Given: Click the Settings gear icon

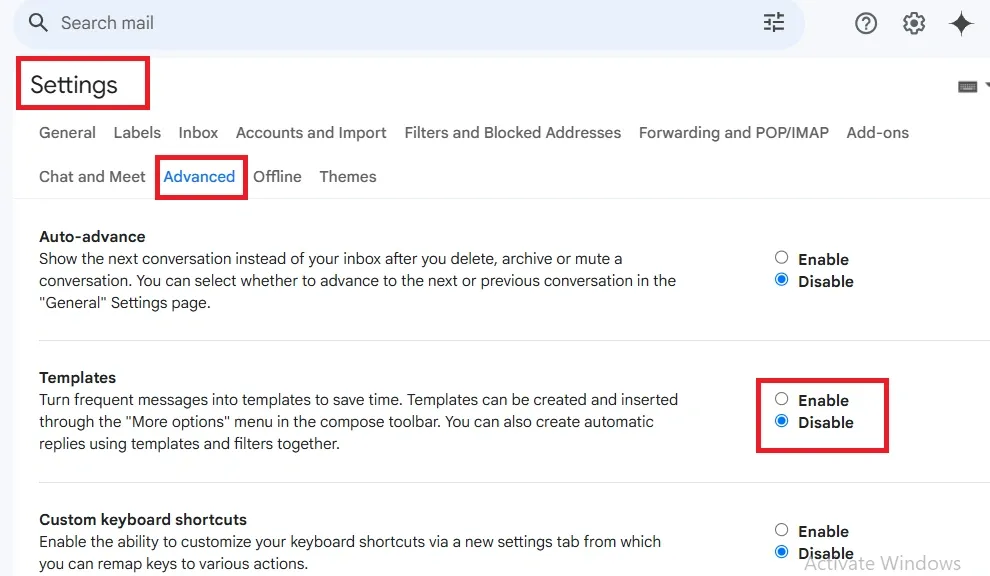Looking at the screenshot, I should click(914, 23).
